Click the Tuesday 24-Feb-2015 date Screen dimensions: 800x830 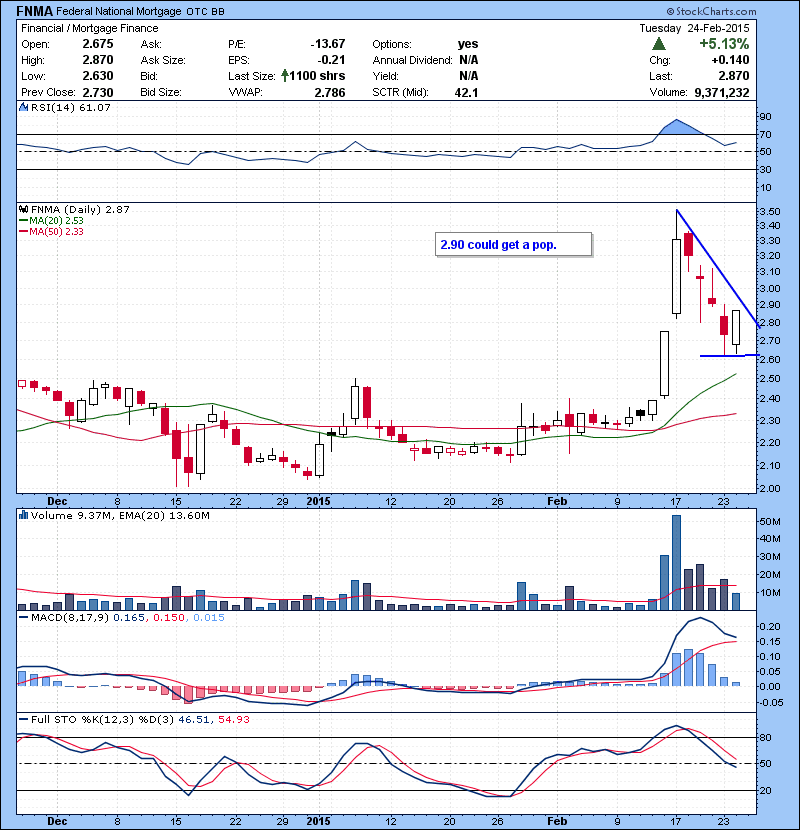[x=694, y=28]
